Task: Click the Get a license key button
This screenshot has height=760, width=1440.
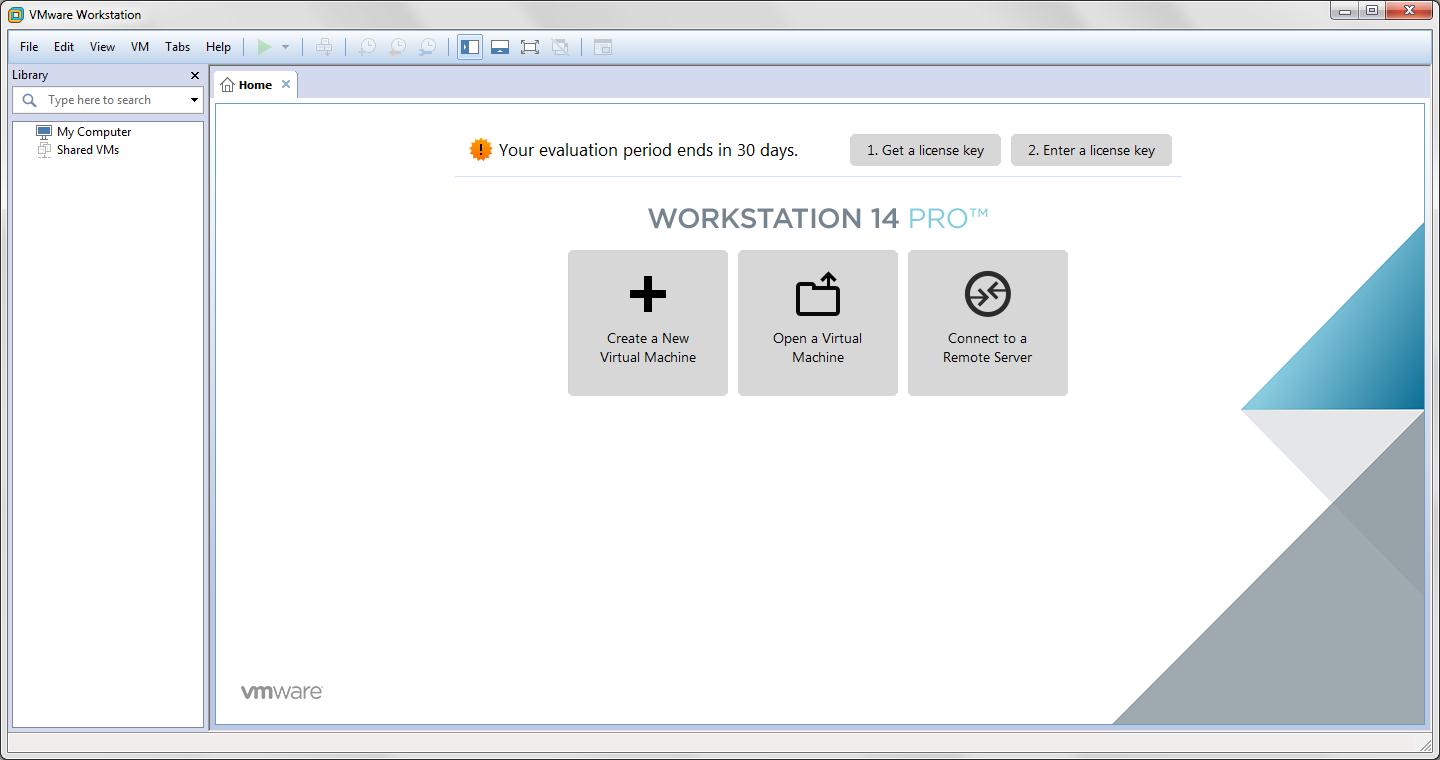Action: [924, 150]
